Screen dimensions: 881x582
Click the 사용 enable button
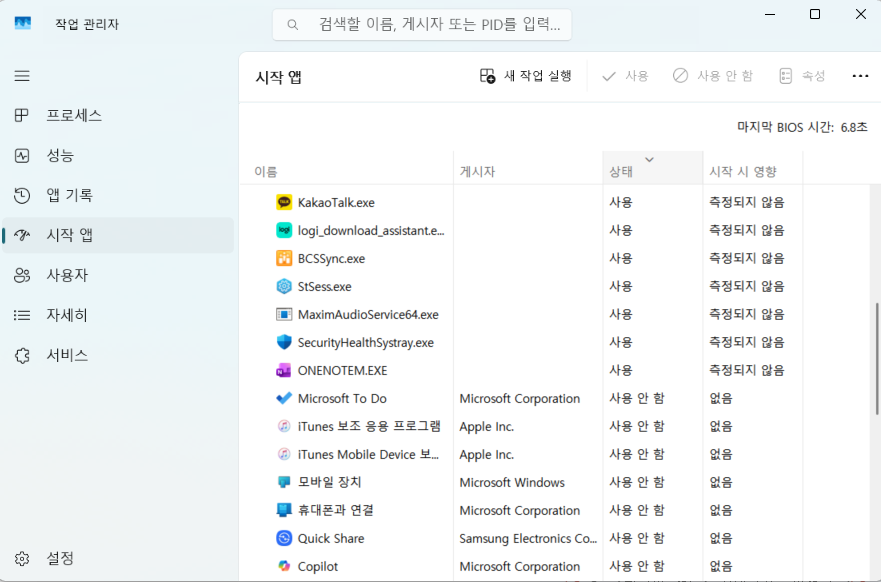pos(625,76)
